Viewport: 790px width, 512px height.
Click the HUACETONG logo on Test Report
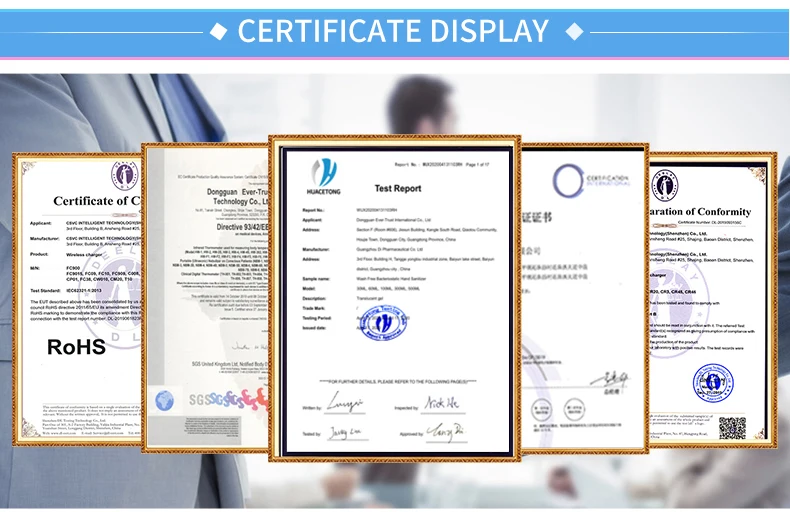tap(323, 176)
